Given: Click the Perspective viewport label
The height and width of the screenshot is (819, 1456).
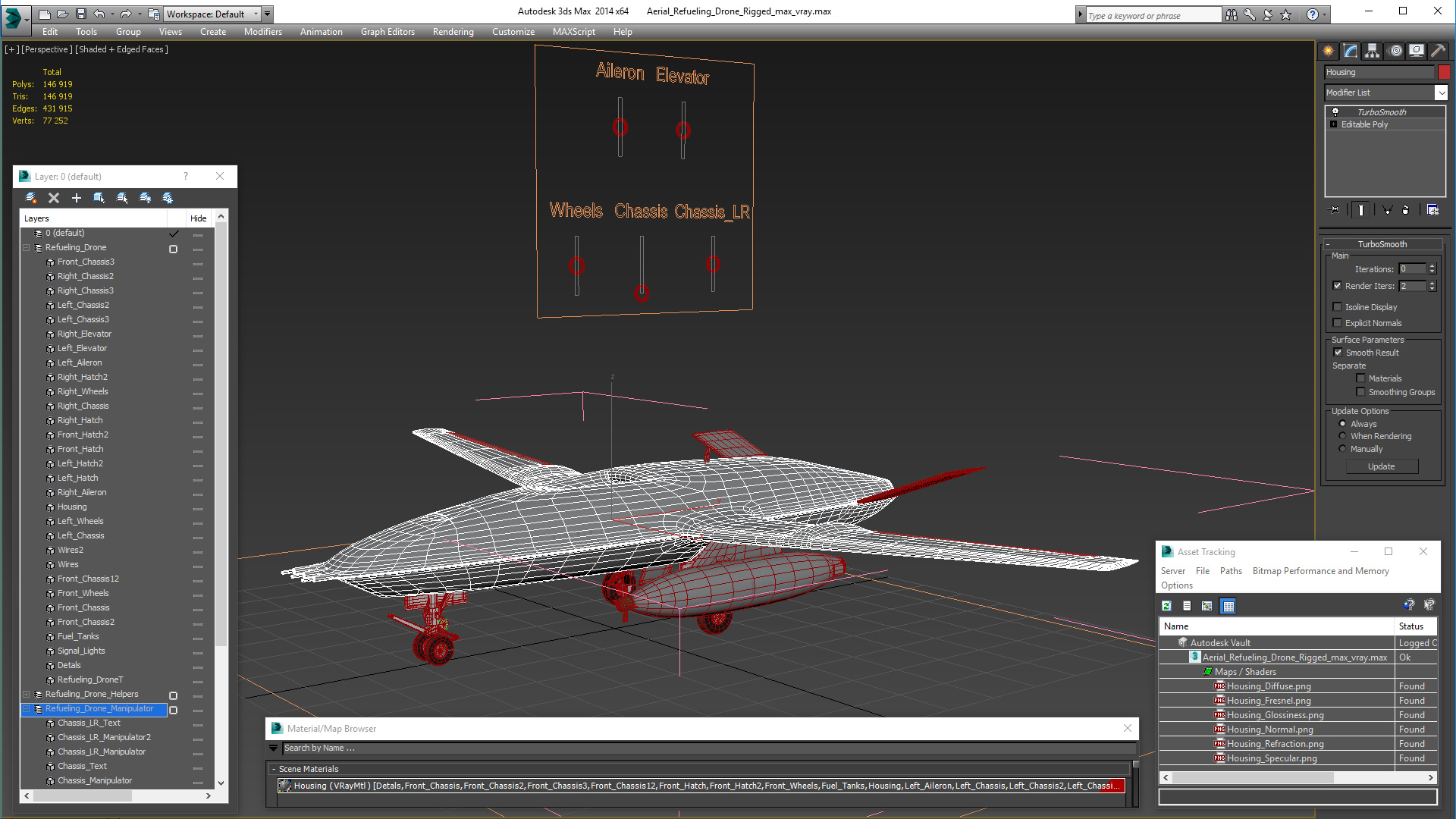Looking at the screenshot, I should [x=47, y=49].
